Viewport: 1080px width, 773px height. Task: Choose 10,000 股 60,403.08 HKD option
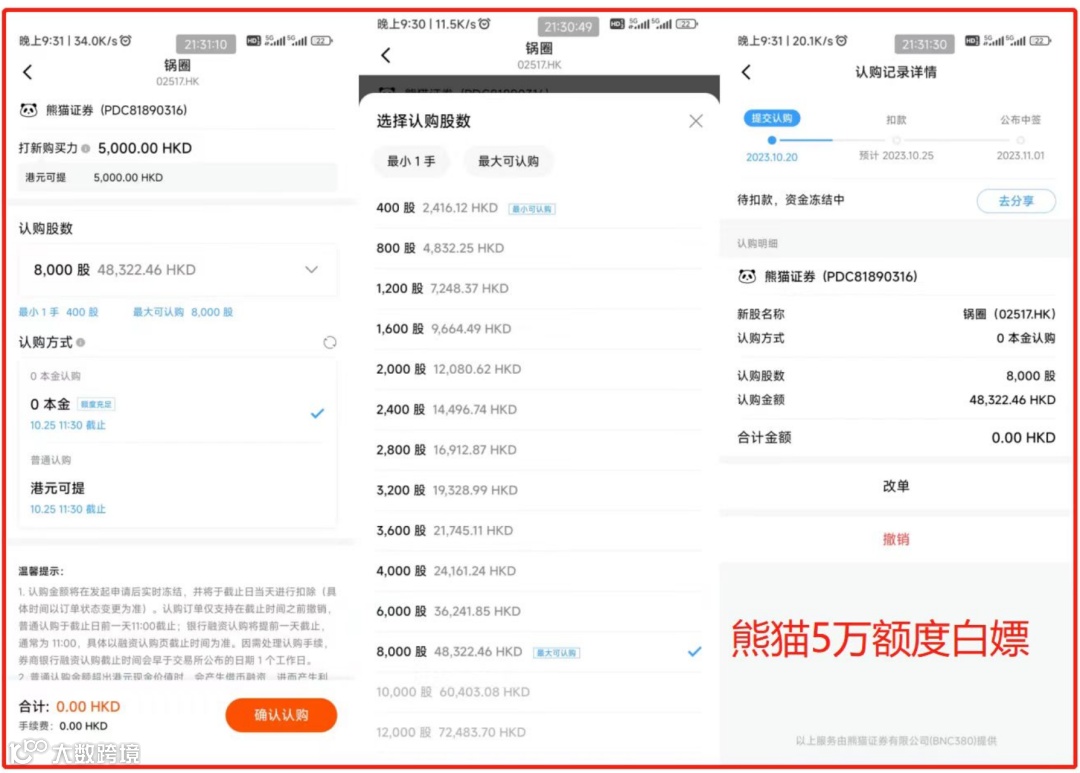pyautogui.click(x=539, y=692)
